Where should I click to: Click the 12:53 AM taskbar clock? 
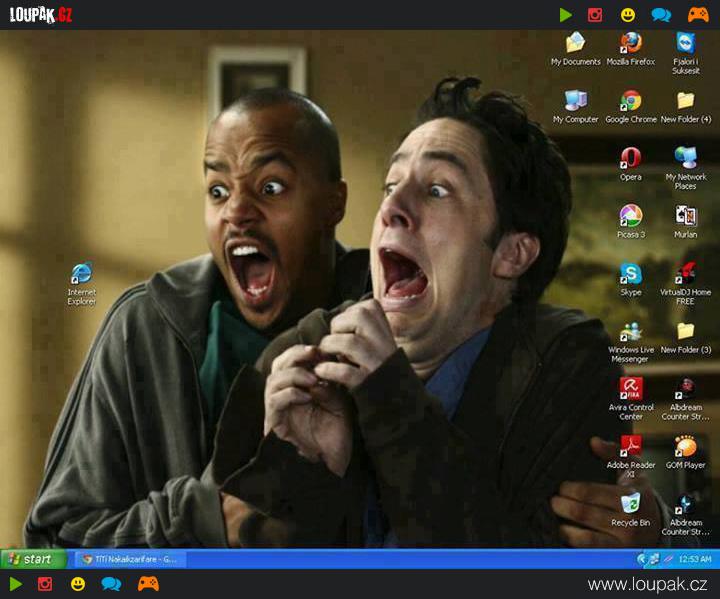(695, 559)
